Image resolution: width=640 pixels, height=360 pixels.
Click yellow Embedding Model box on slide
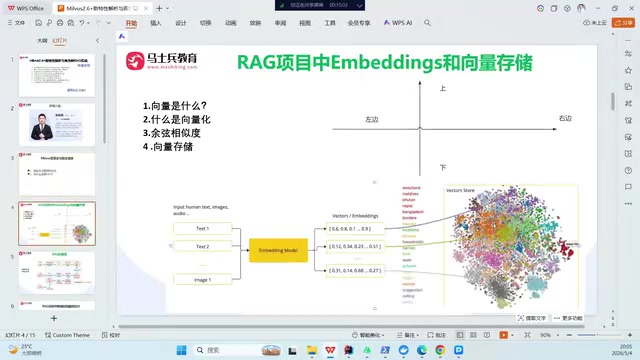point(278,250)
